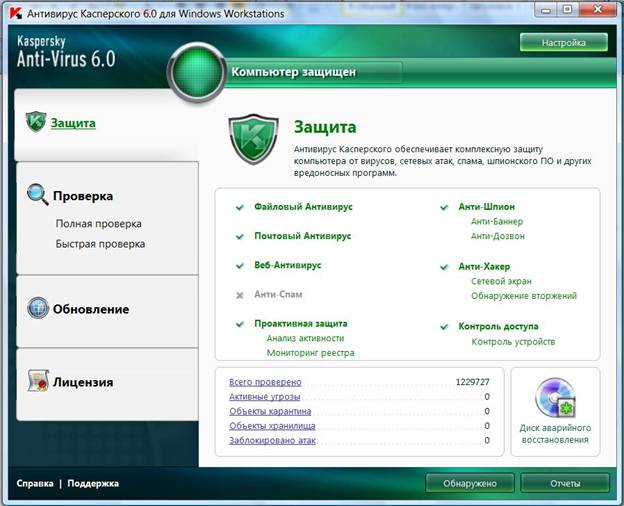Image resolution: width=624 pixels, height=506 pixels.
Task: Open Анти-Баннер sub-item
Action: coord(497,222)
